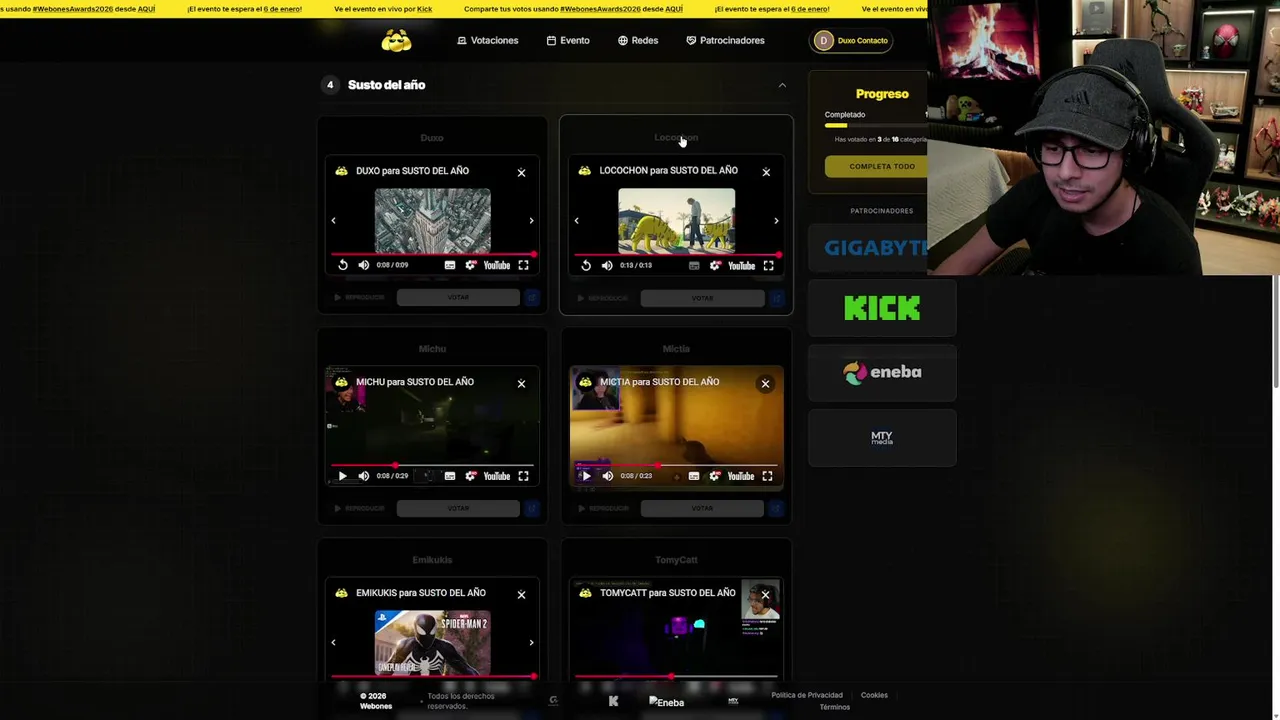Open the Duxo Contacto account button
The image size is (1280, 720).
pos(852,40)
